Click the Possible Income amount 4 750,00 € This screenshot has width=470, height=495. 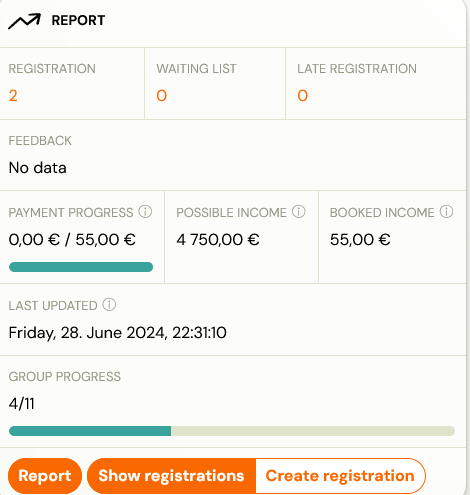(x=218, y=240)
